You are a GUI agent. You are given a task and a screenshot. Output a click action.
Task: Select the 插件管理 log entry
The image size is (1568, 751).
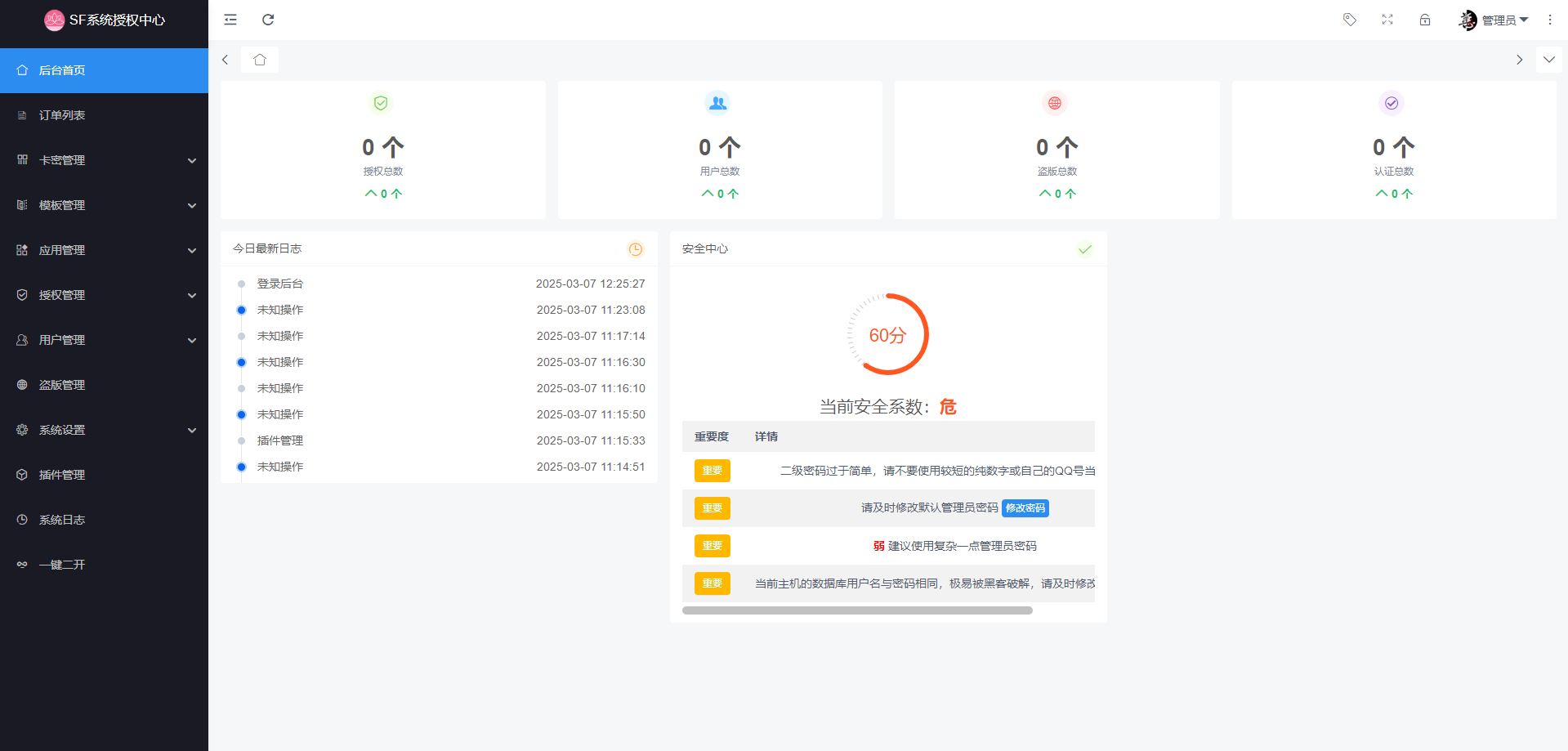pos(280,440)
